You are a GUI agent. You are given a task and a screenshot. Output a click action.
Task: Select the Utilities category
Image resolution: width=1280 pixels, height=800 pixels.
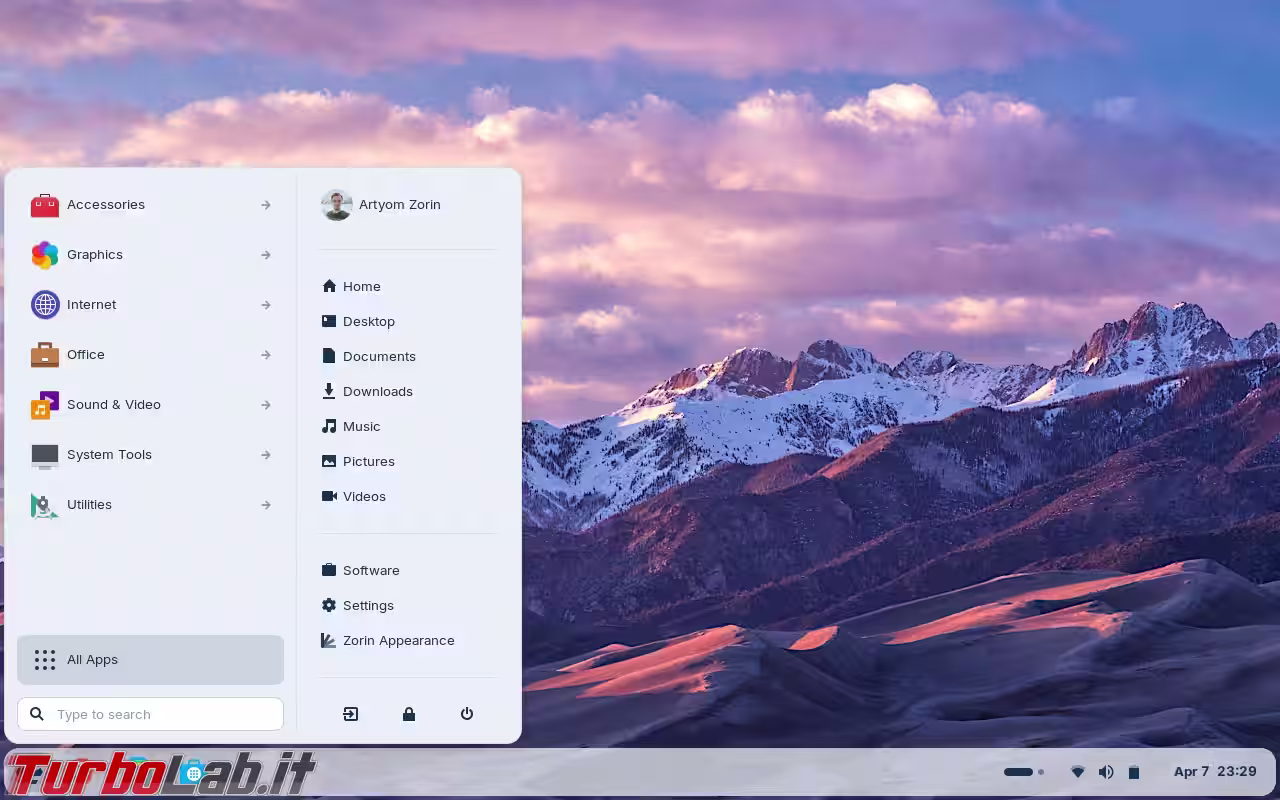pyautogui.click(x=150, y=505)
